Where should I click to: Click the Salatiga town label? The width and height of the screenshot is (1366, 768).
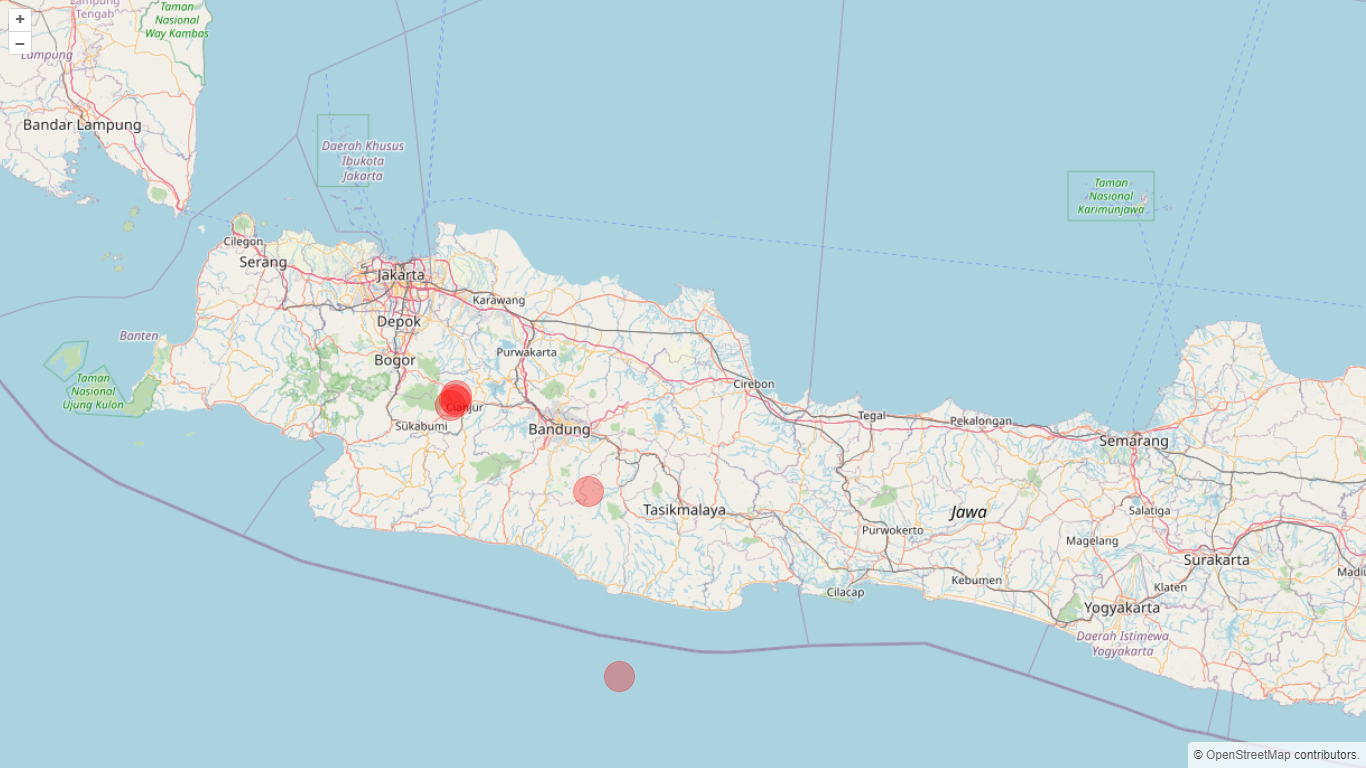click(1149, 510)
